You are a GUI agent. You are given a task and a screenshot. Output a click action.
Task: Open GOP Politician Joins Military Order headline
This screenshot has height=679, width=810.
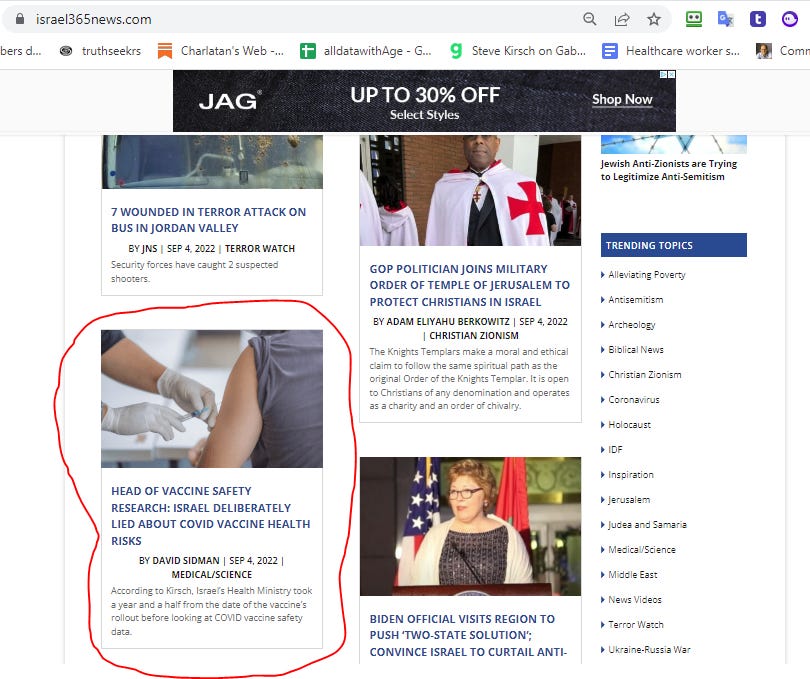[470, 285]
